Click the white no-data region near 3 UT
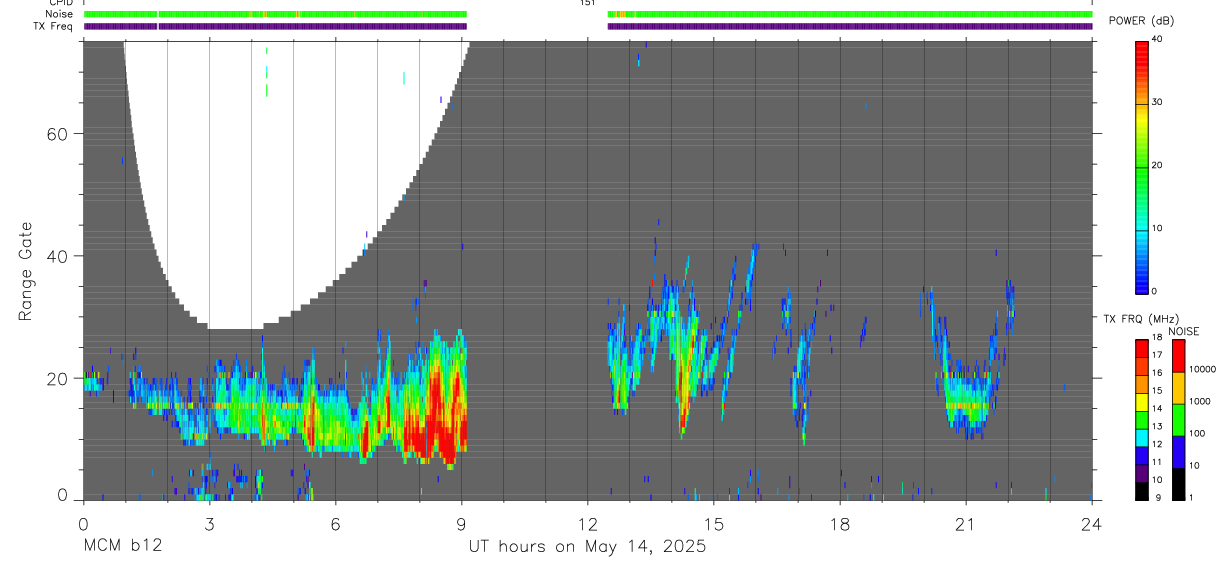 tap(250, 180)
